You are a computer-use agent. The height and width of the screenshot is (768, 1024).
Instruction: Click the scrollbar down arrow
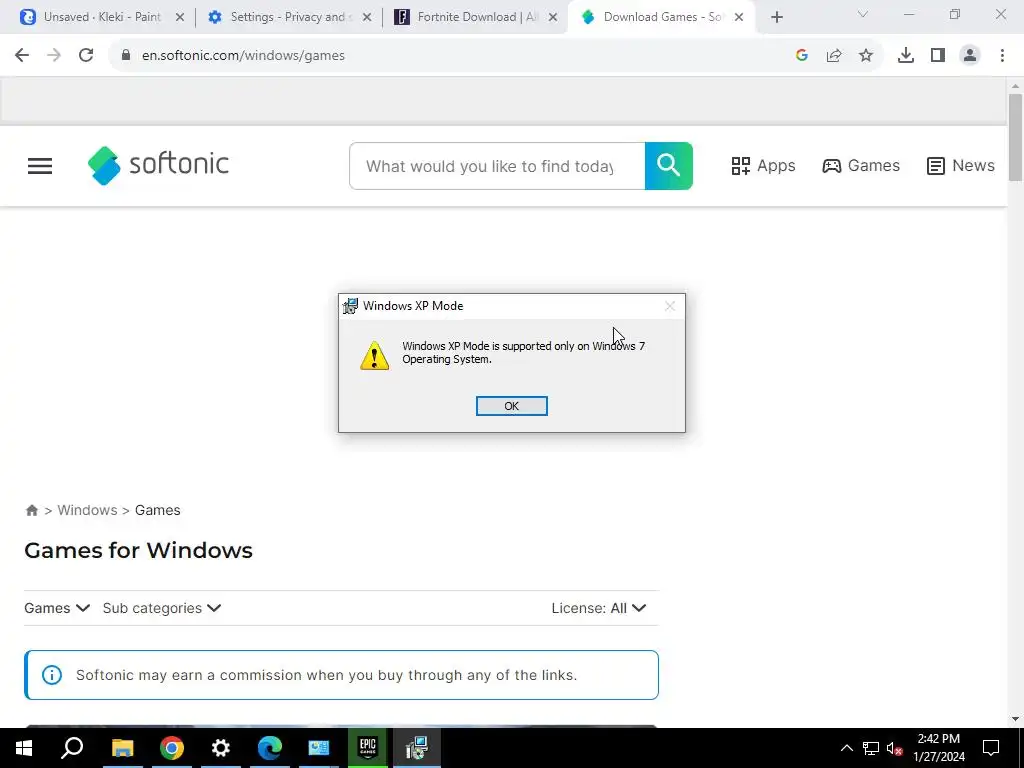1015,719
